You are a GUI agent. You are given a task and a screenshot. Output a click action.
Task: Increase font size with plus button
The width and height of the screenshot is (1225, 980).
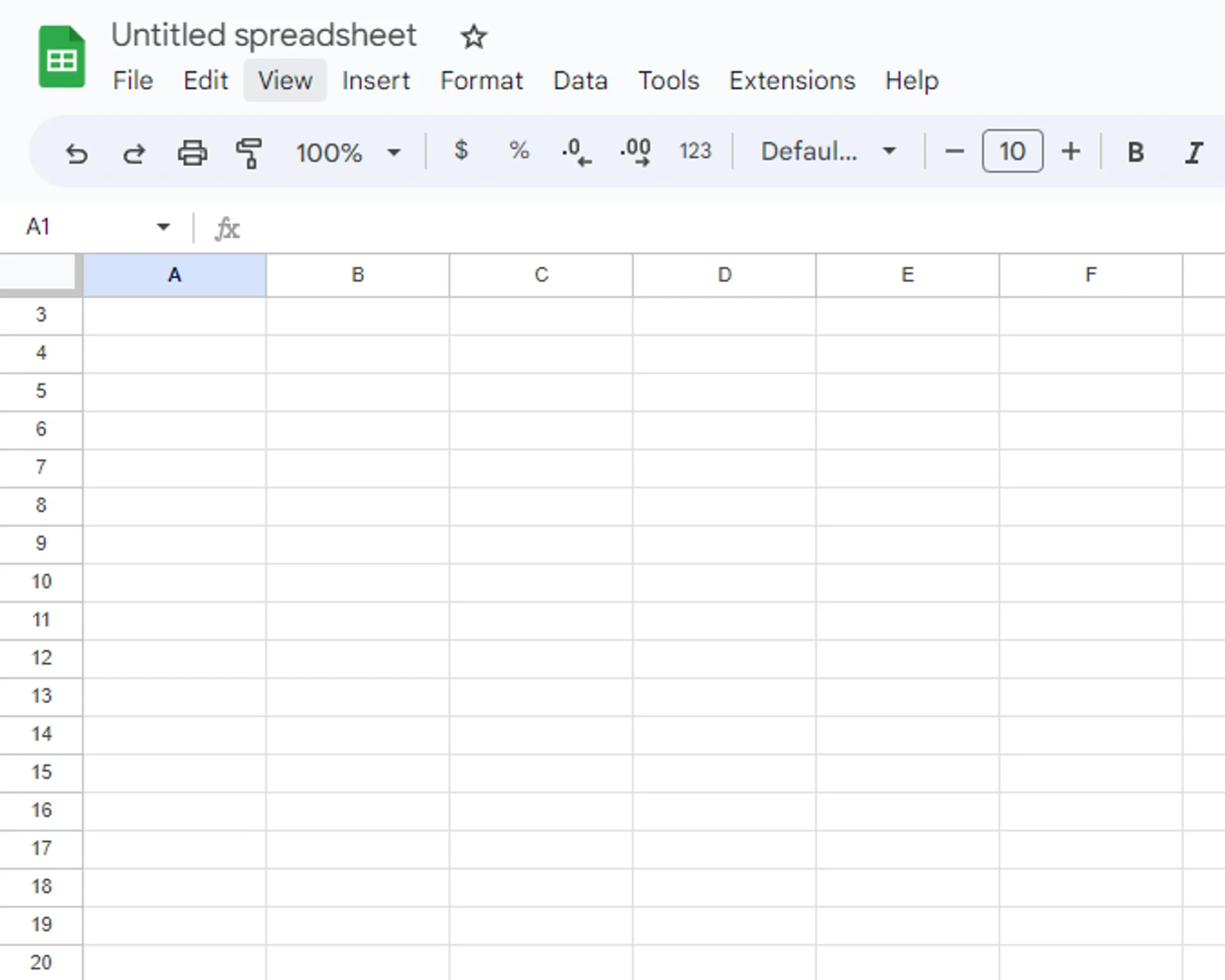point(1071,152)
